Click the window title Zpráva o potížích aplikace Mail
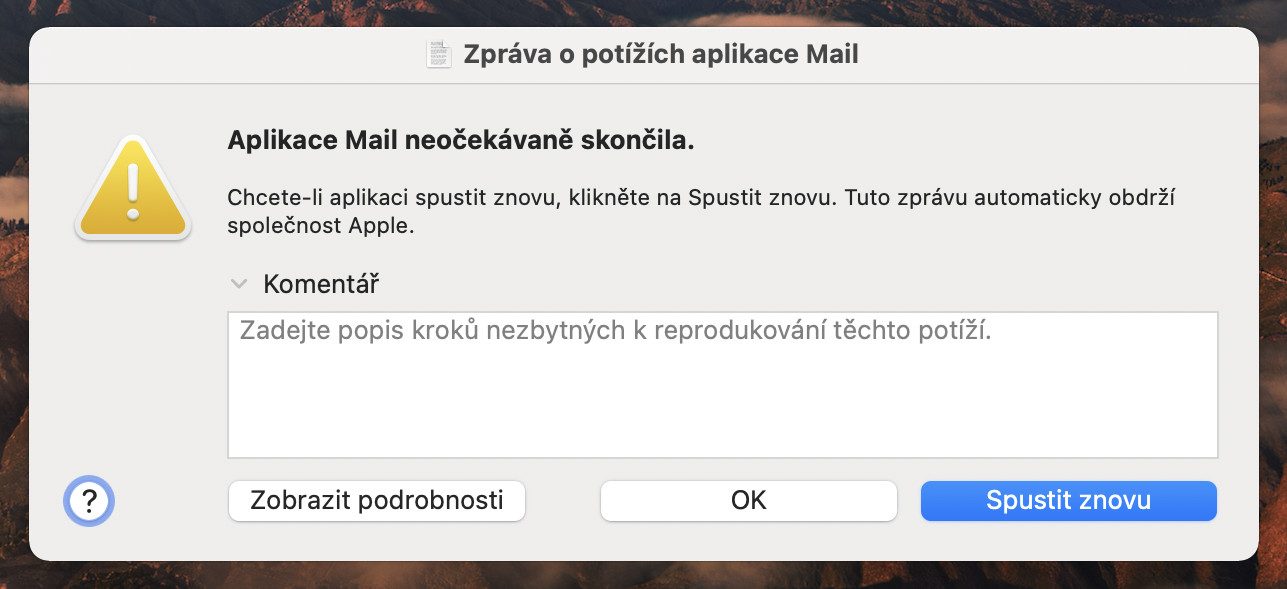 [661, 54]
